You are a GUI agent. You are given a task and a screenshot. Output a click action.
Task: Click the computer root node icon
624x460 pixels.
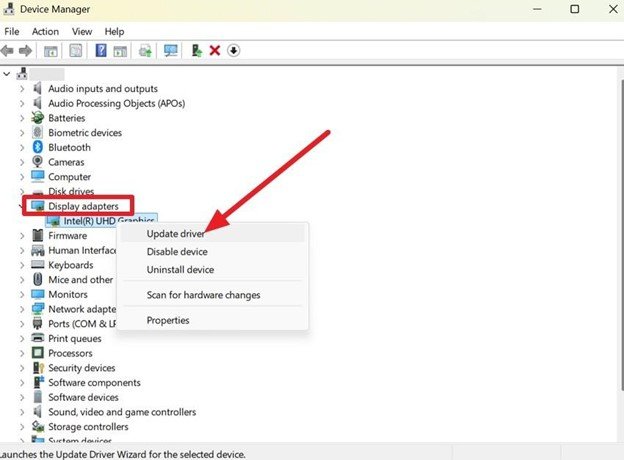pyautogui.click(x=22, y=74)
